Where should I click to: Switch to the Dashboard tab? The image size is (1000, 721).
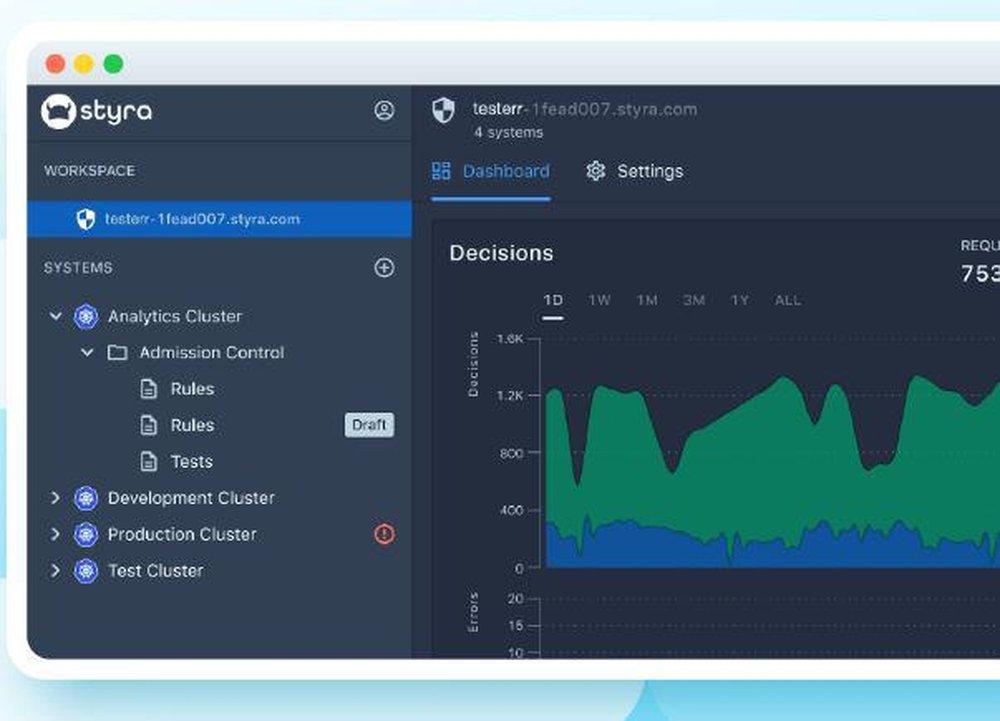click(x=490, y=171)
